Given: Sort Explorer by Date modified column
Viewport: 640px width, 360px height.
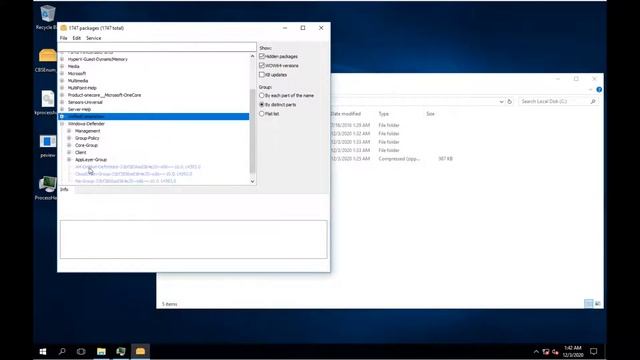Looking at the screenshot, I should (346, 114).
